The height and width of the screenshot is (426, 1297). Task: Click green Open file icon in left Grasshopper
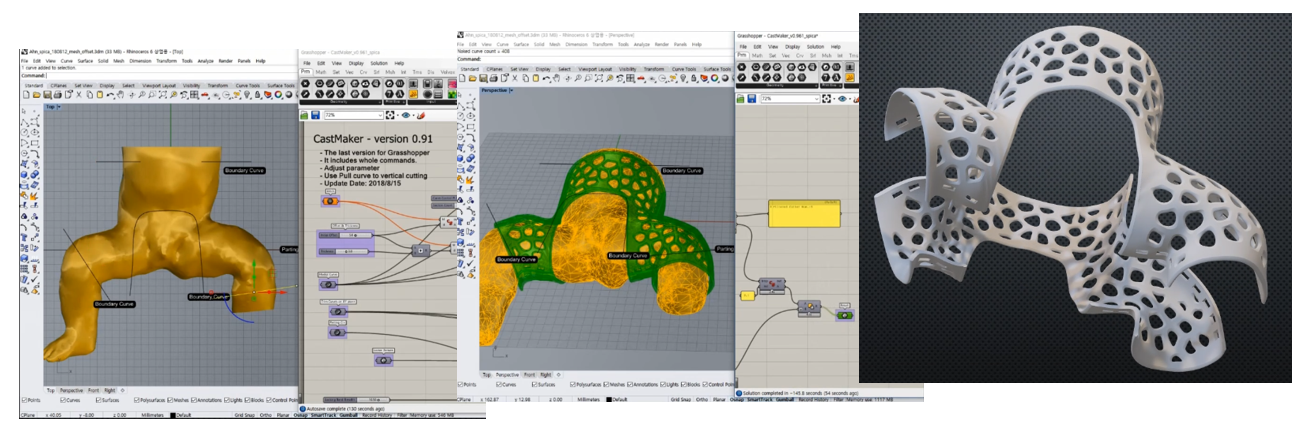[x=304, y=115]
